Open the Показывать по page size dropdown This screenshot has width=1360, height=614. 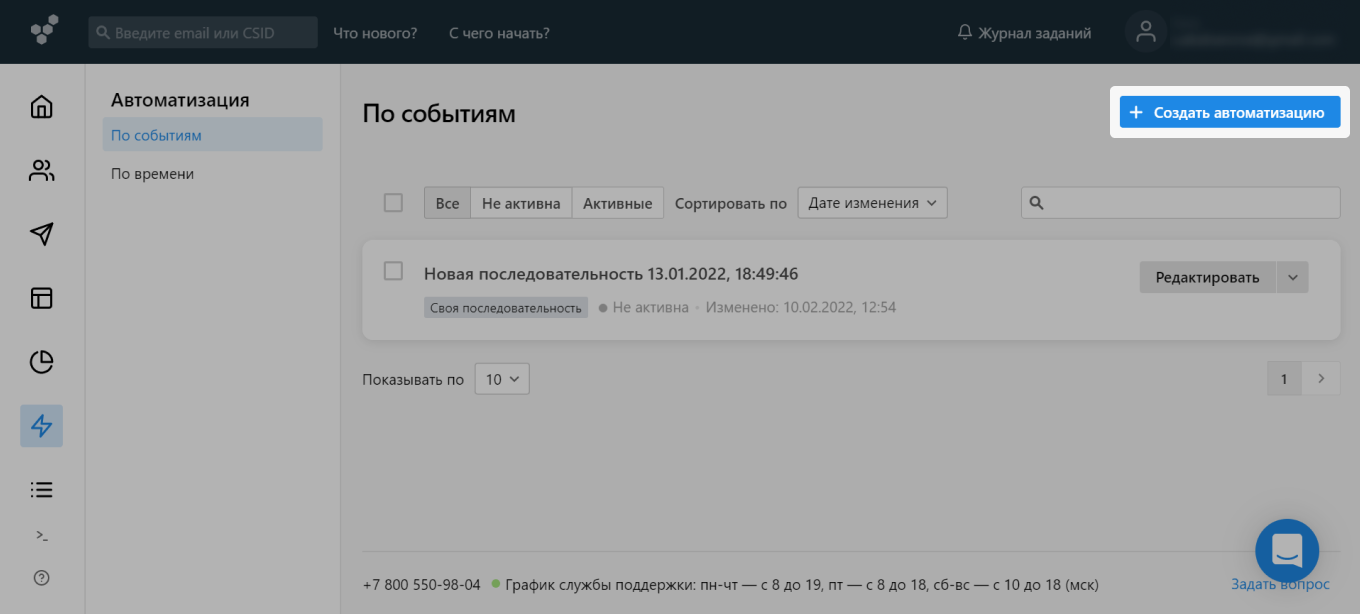pyautogui.click(x=501, y=378)
